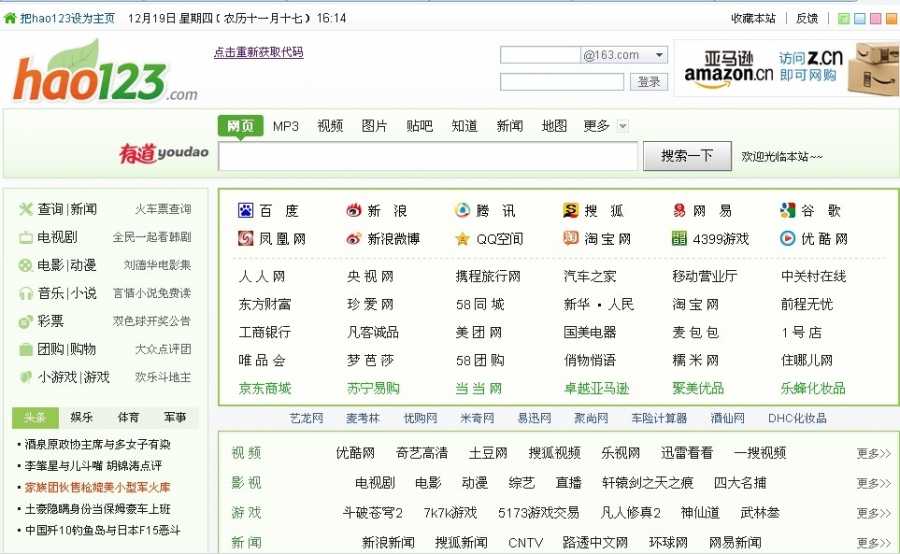
Task: Click the shopping bag icon beside 团购
Action: [25, 349]
